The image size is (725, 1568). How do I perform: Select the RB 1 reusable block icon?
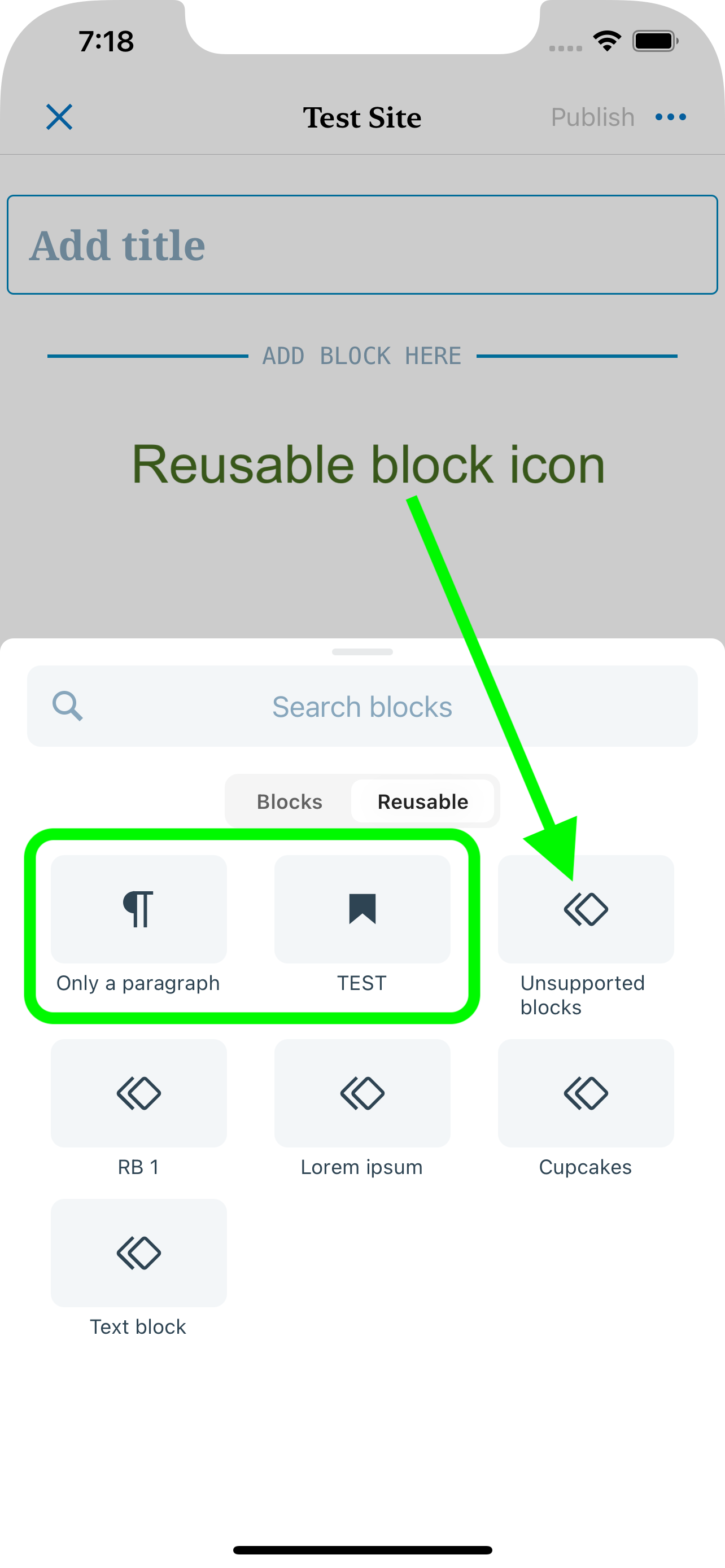tap(138, 1093)
